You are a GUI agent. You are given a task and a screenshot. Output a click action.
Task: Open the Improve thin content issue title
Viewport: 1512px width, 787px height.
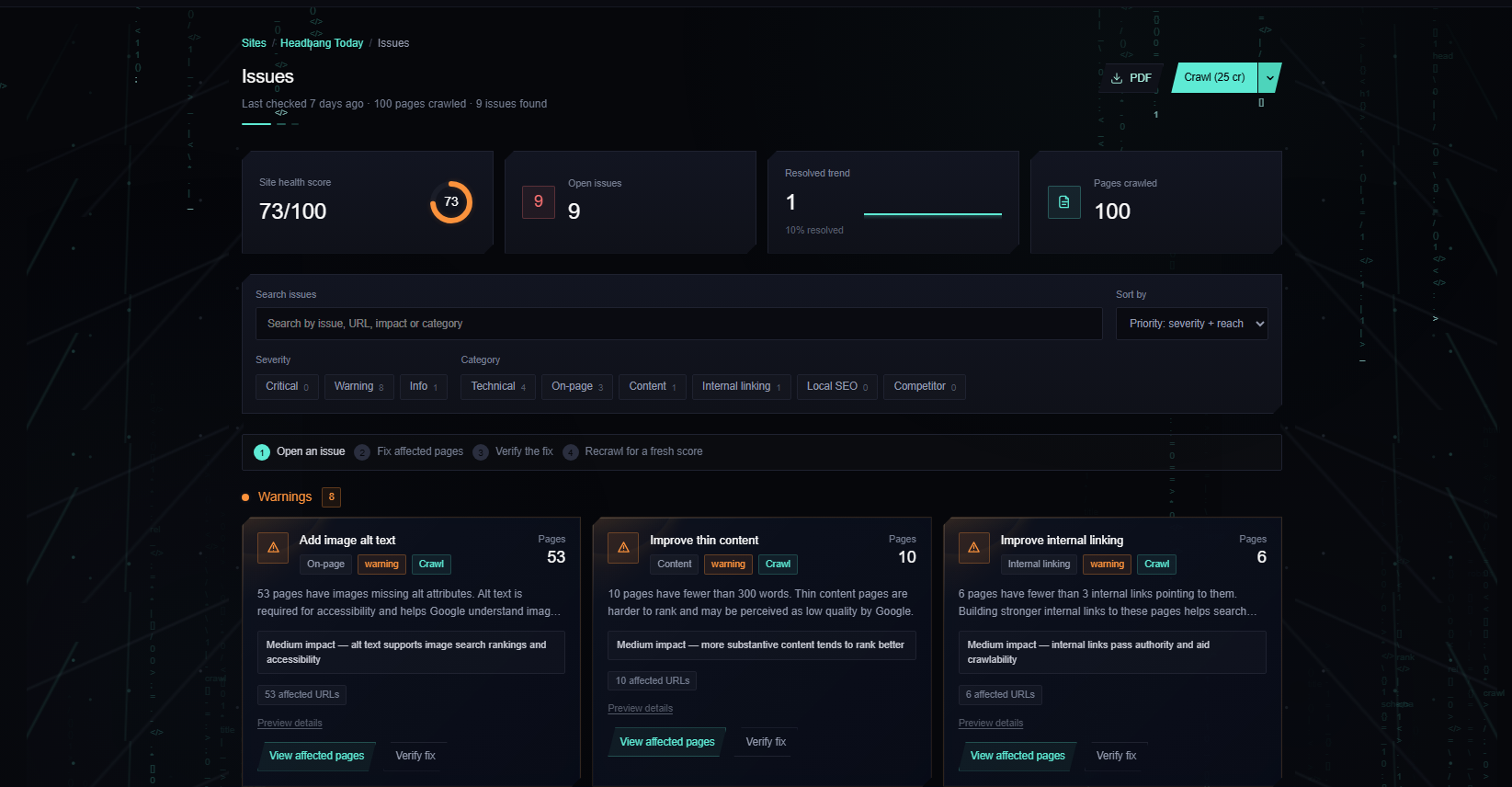704,541
